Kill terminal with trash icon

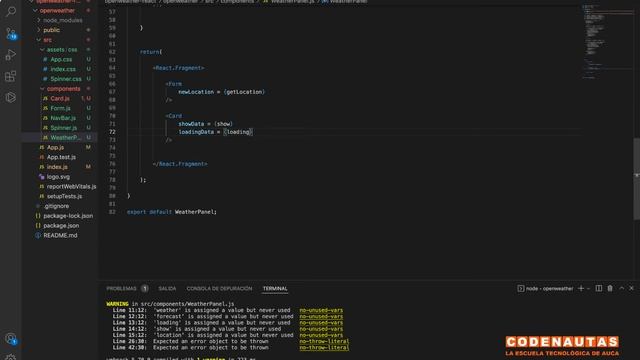coord(610,289)
